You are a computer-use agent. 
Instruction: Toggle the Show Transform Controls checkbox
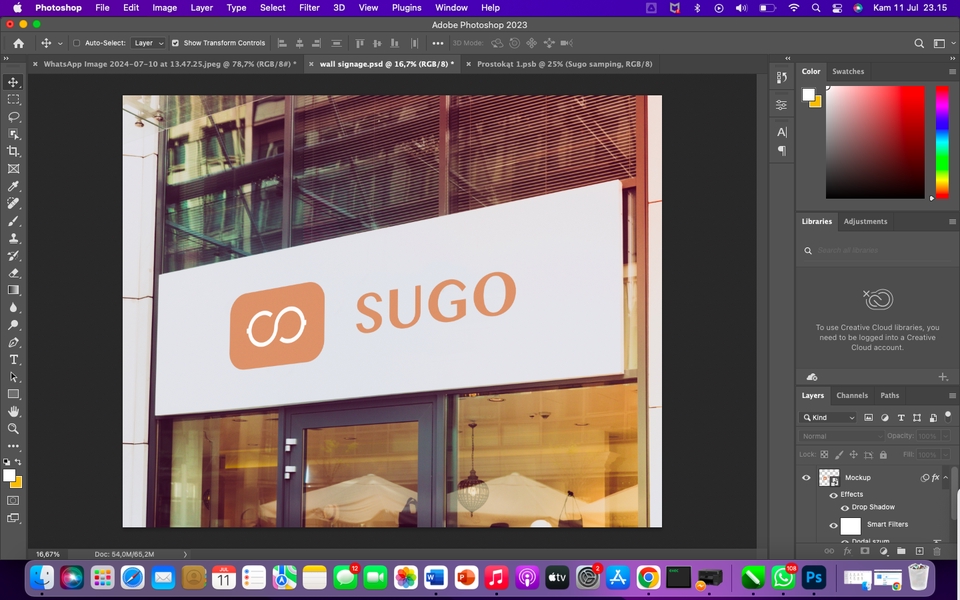178,43
